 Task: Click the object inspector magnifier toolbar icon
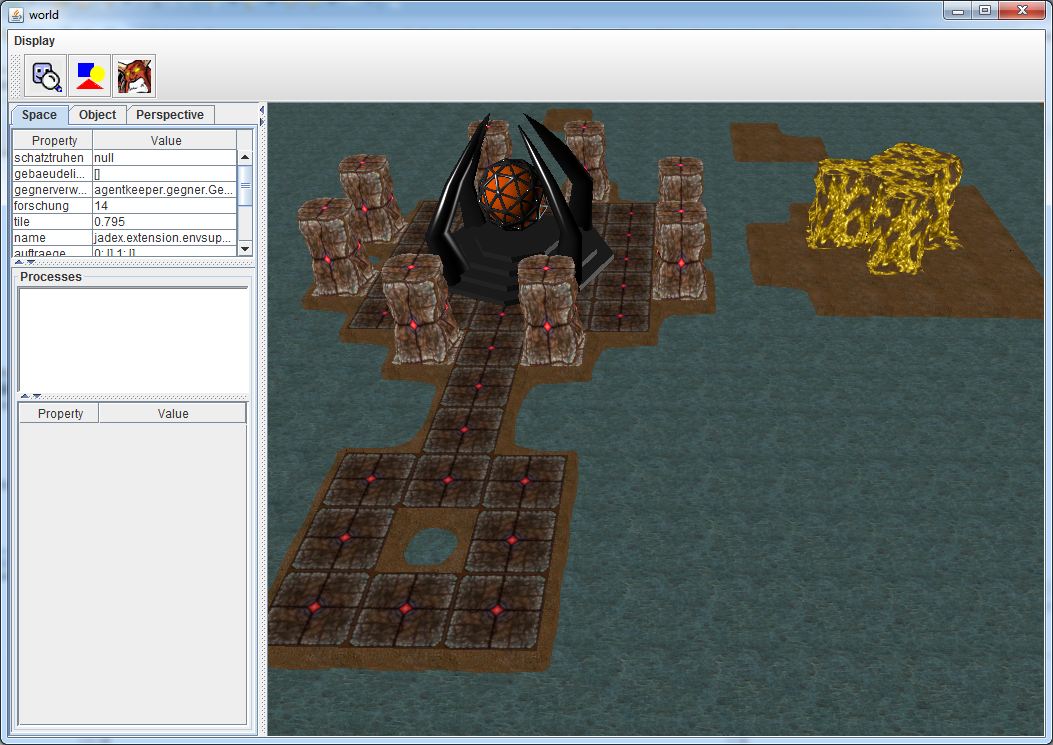(x=45, y=76)
